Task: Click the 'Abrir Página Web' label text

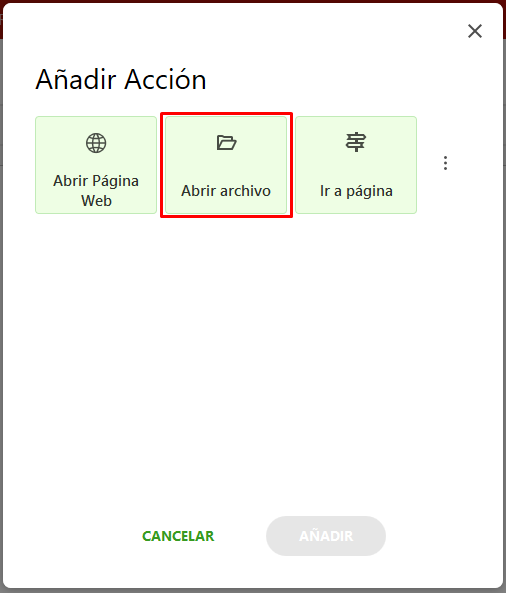Action: 96,191
